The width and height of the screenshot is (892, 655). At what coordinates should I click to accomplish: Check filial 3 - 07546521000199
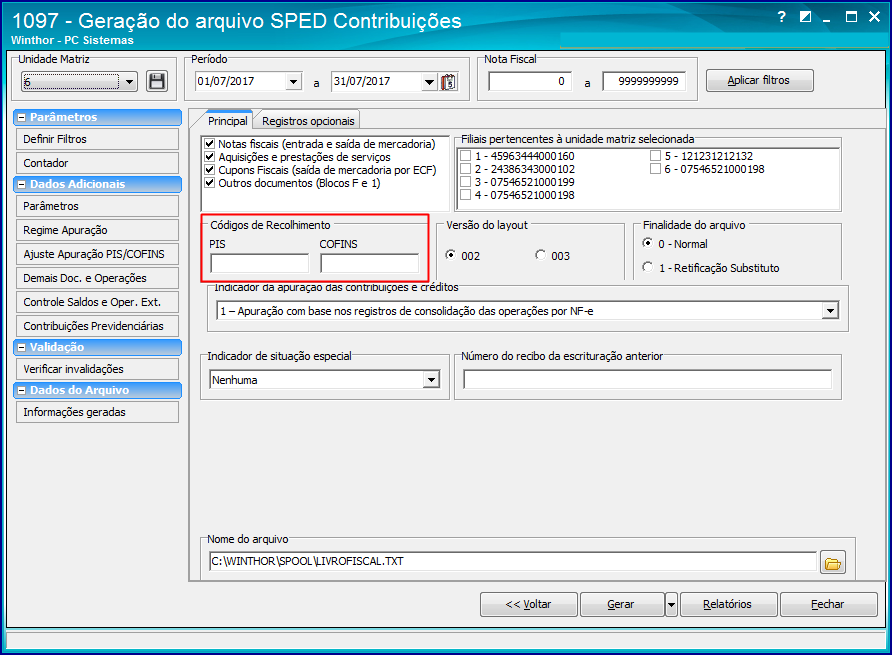(465, 182)
